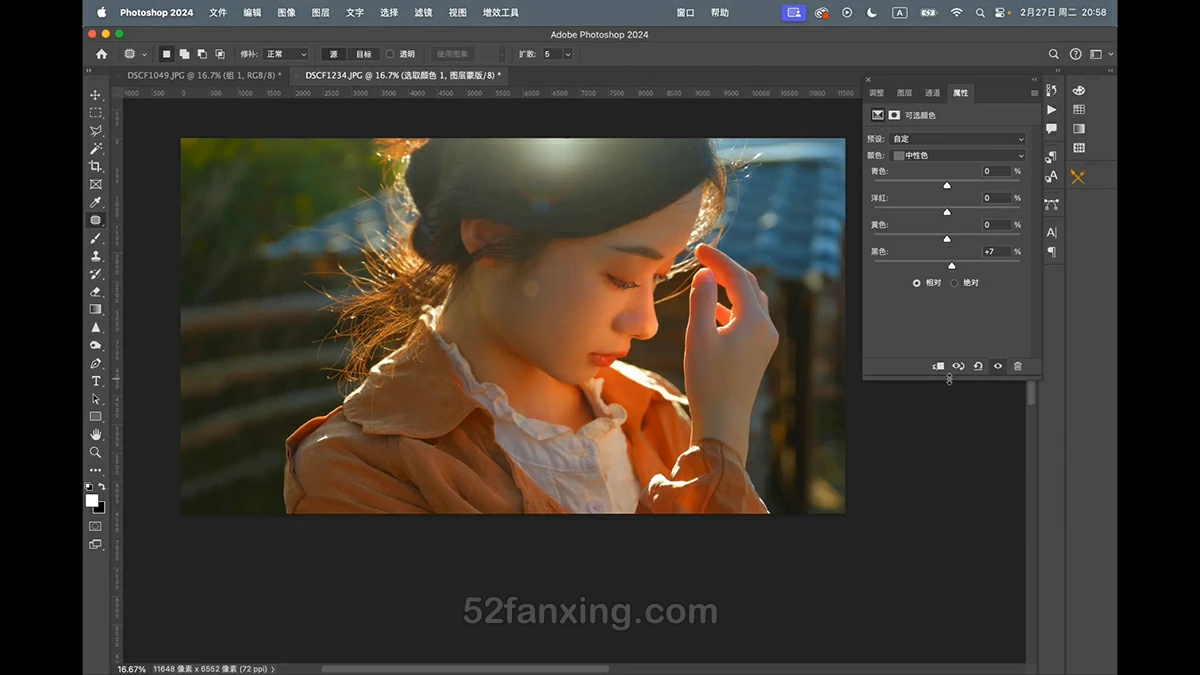Click the 源 button
Screen dimensions: 1200x675
pos(334,54)
